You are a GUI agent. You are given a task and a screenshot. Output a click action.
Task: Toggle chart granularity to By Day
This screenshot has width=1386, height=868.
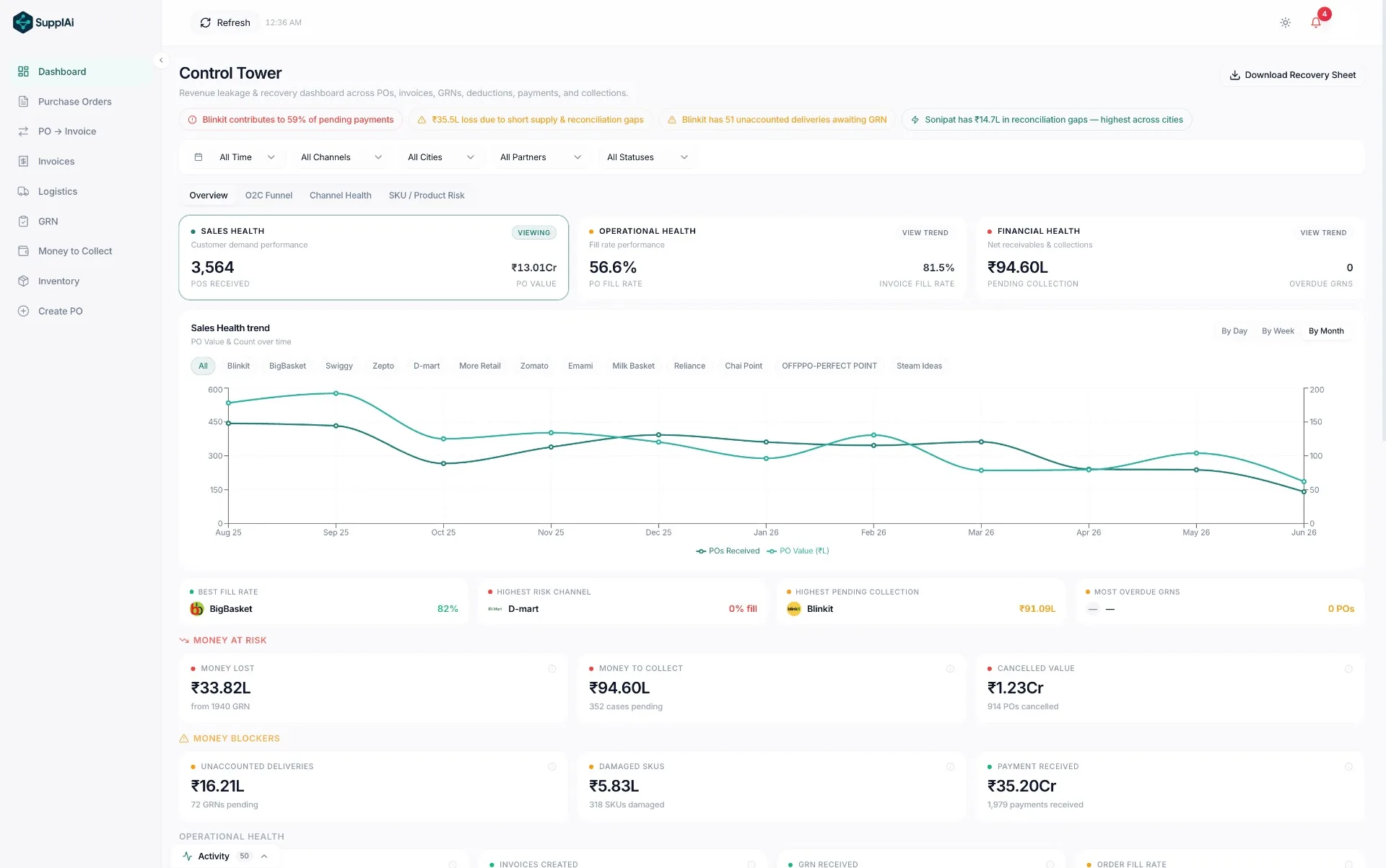pyautogui.click(x=1234, y=331)
